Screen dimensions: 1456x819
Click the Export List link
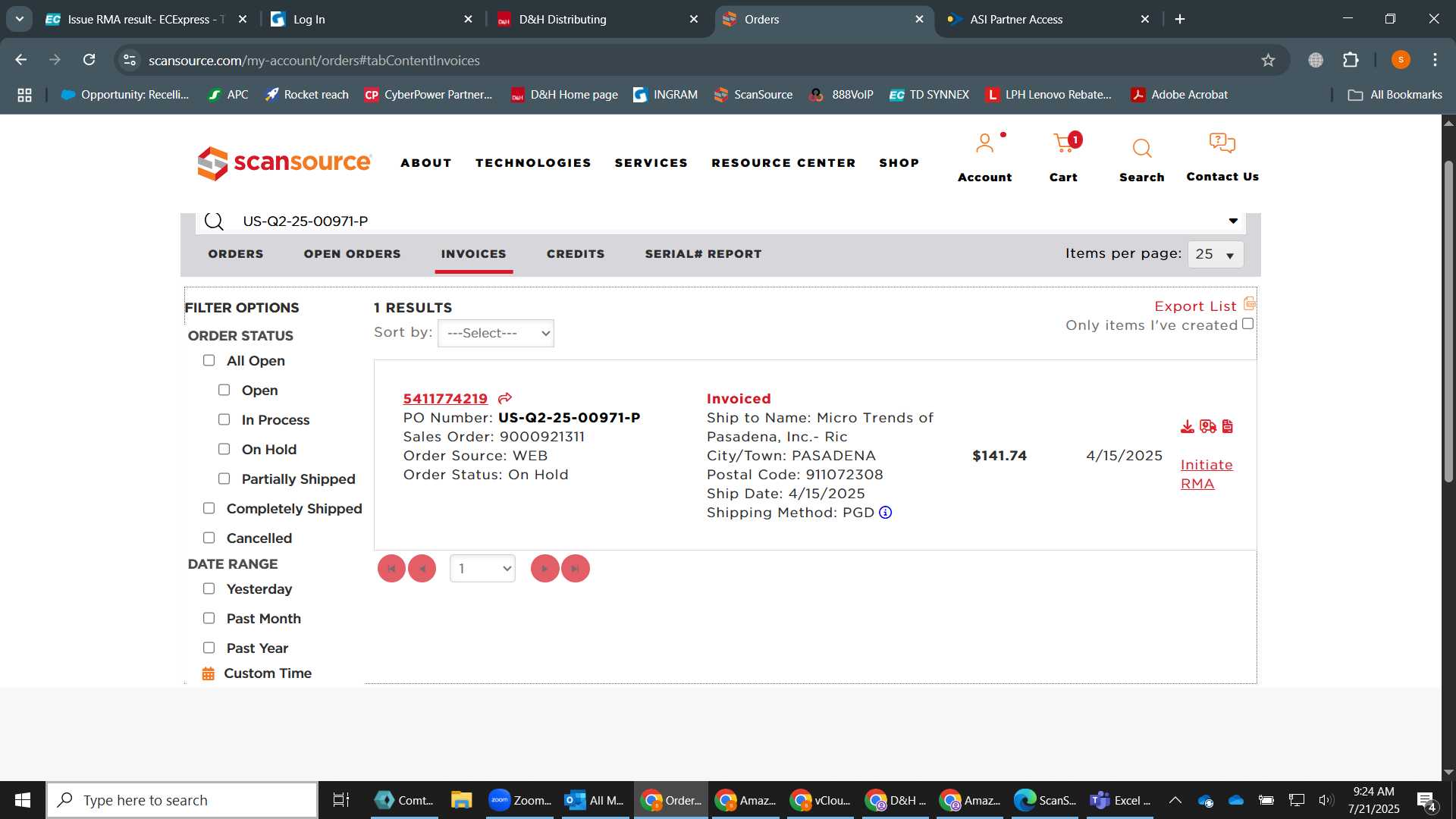coord(1195,306)
